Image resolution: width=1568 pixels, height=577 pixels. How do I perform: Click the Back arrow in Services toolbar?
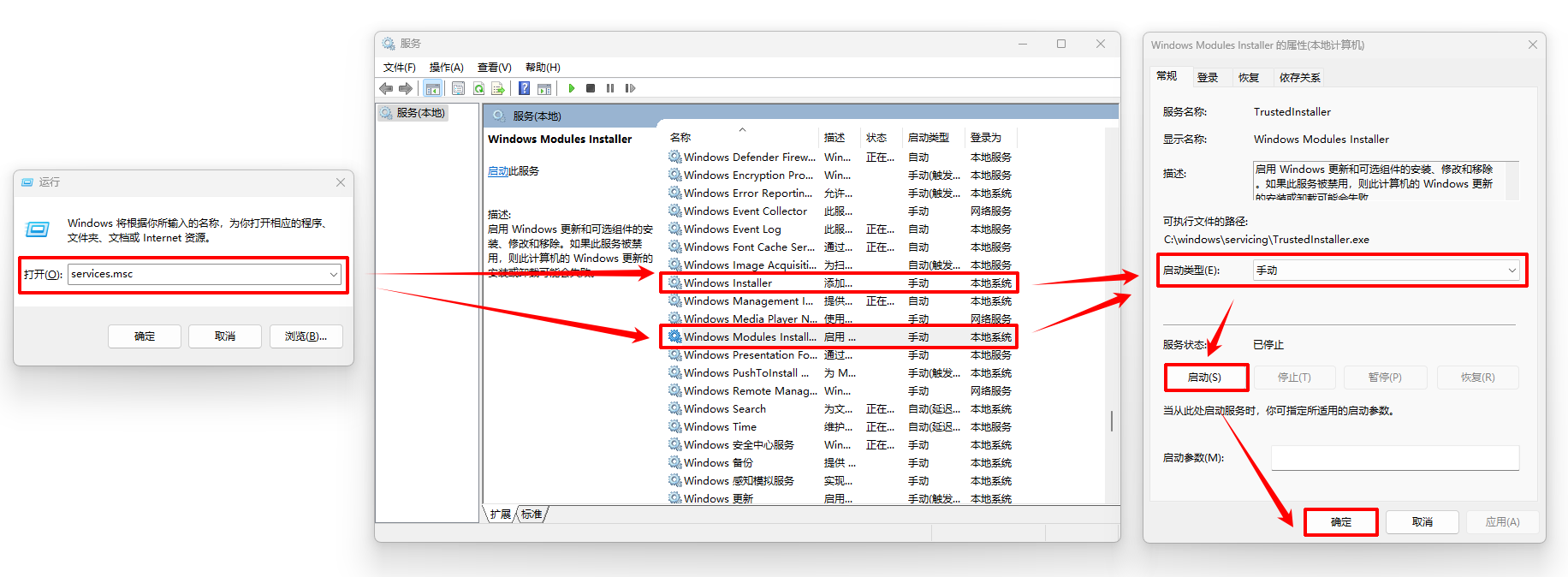(386, 88)
